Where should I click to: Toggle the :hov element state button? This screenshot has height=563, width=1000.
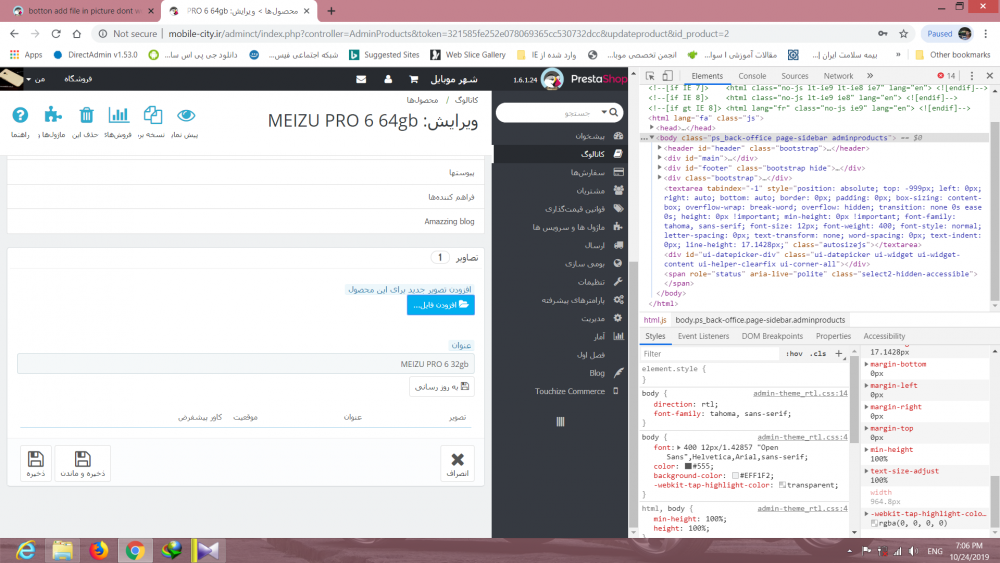click(794, 354)
